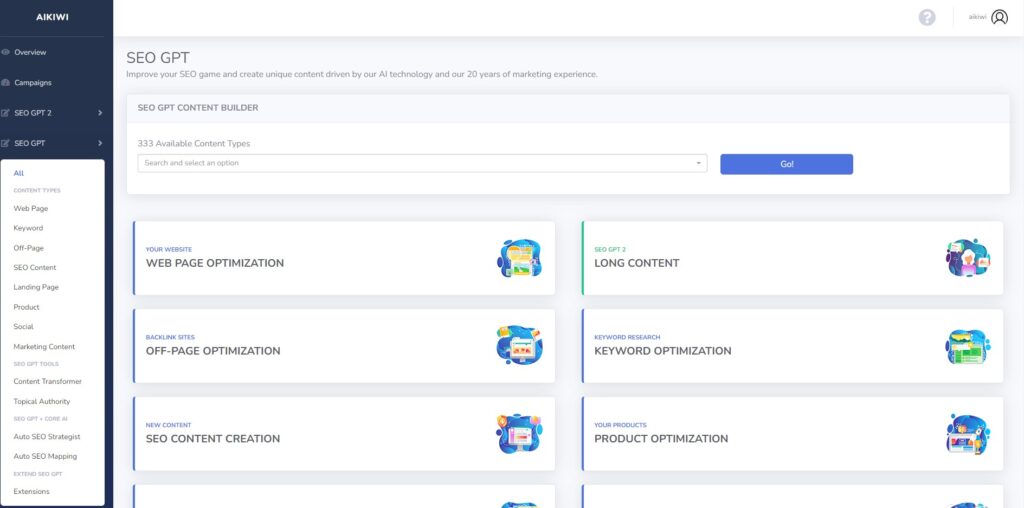This screenshot has height=508, width=1024.
Task: Choose Social in submenu
Action: point(24,326)
